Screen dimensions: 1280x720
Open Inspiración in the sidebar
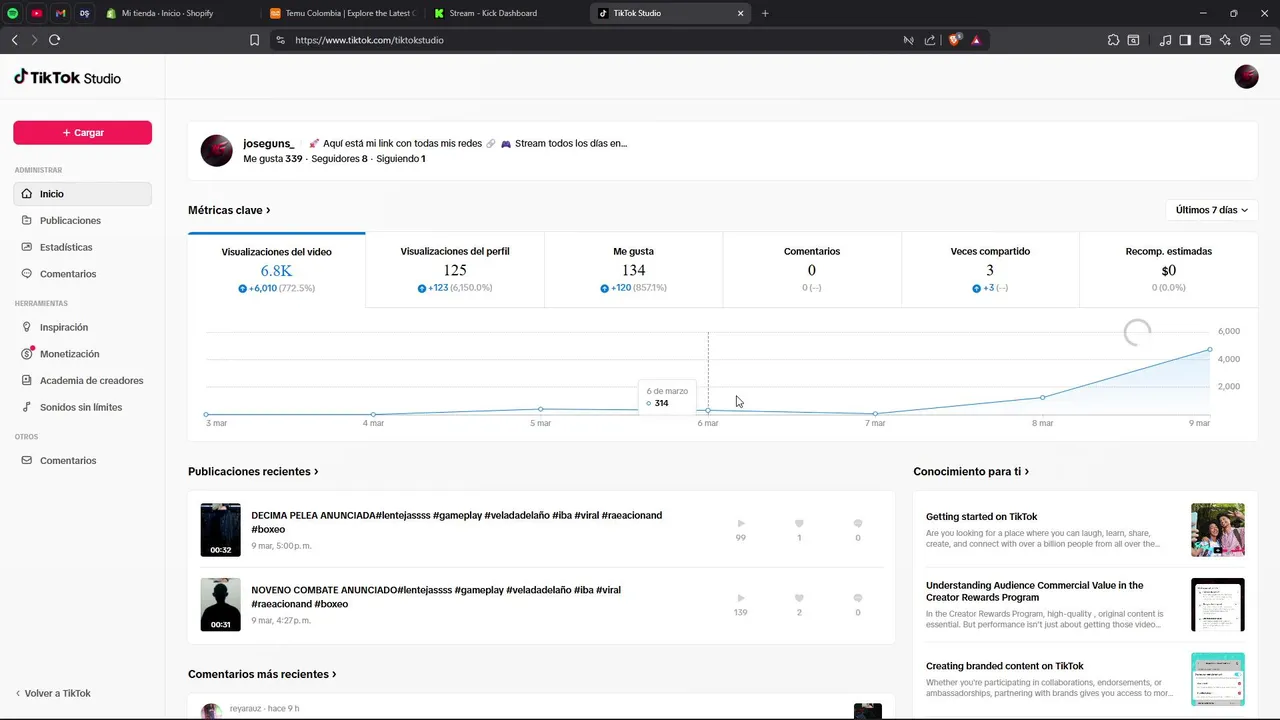point(82,327)
